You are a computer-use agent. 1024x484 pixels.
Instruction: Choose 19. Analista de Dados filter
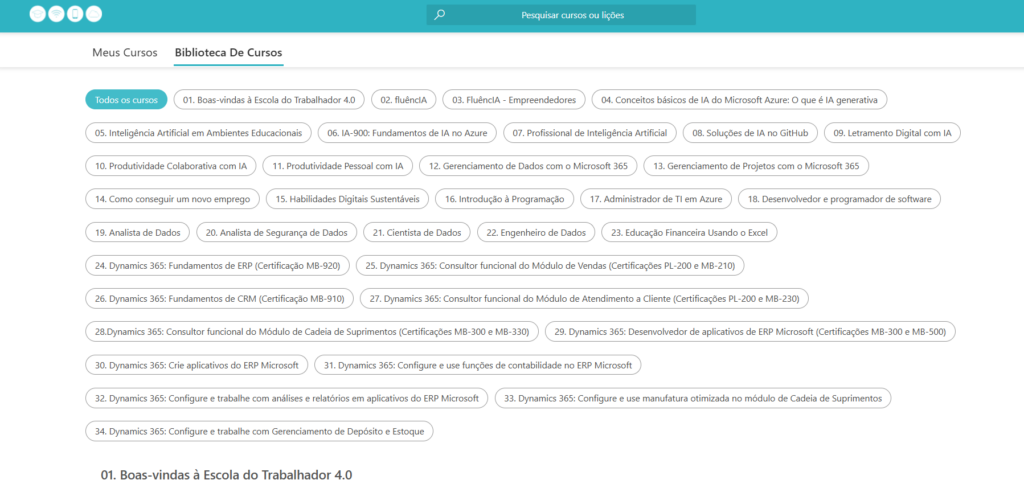[138, 232]
